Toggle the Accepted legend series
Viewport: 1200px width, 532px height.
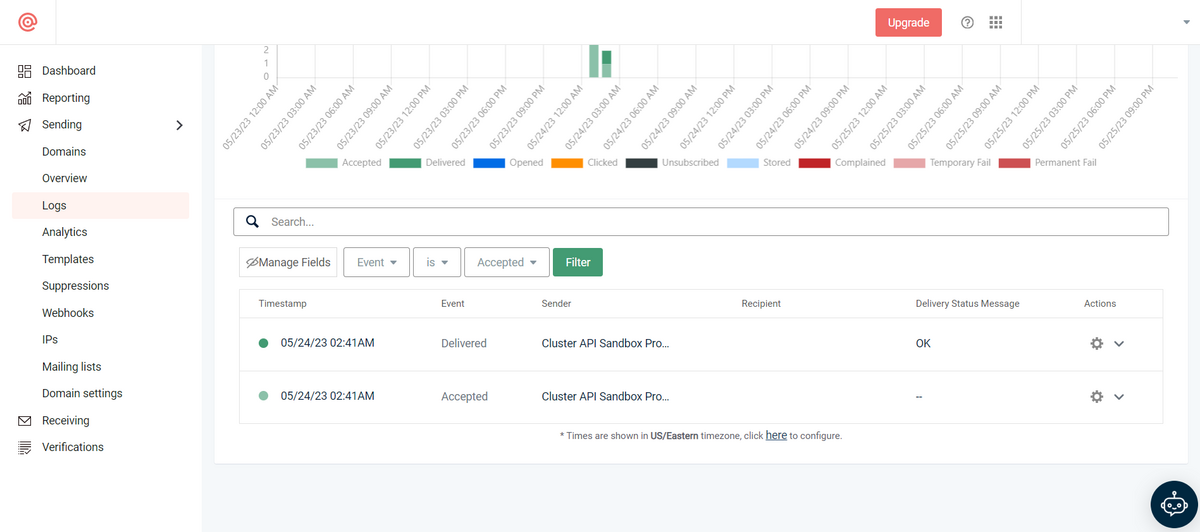click(x=344, y=162)
